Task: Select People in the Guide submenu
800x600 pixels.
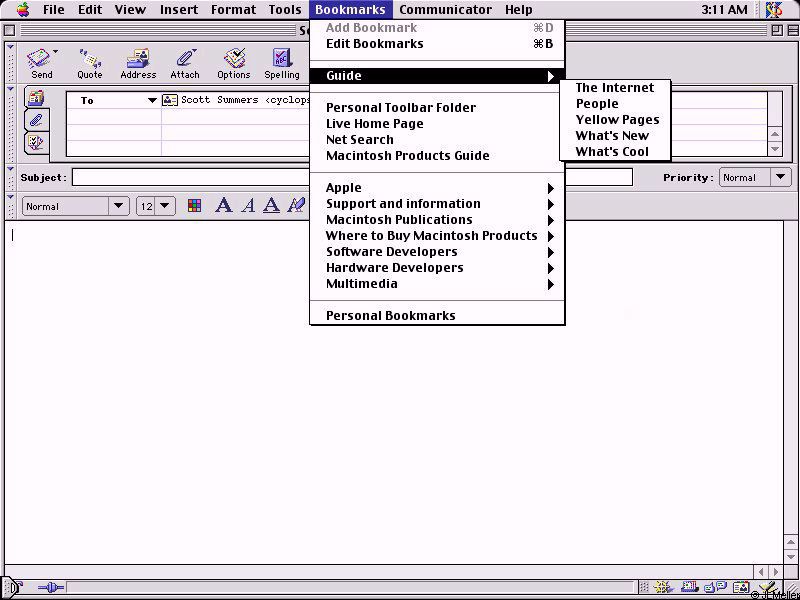Action: pyautogui.click(x=615, y=104)
